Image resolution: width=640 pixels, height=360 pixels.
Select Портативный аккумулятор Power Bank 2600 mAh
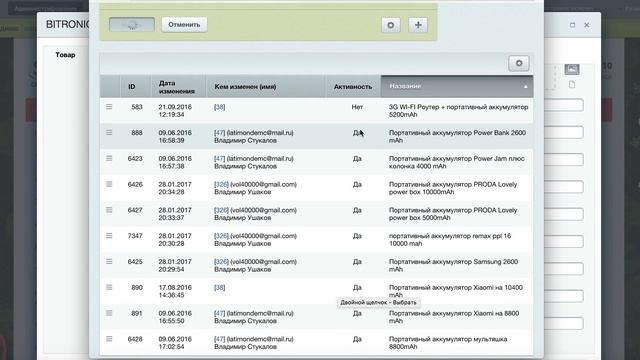point(457,136)
